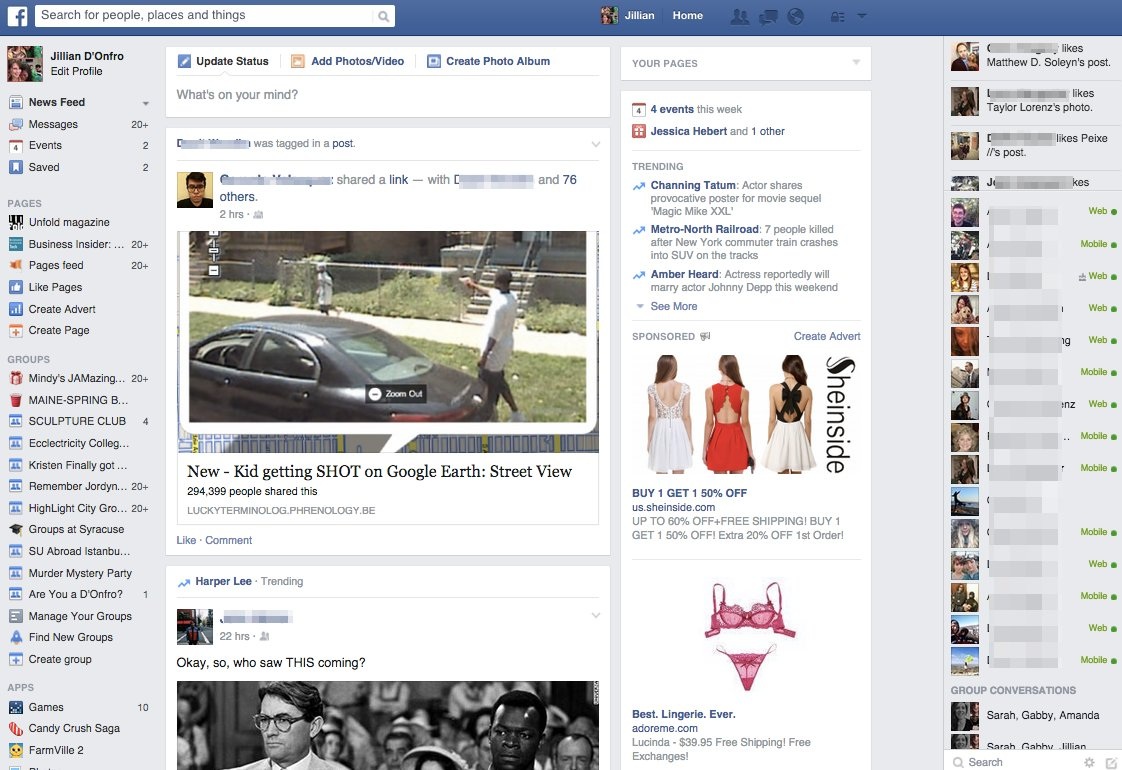Open chat settings via the gear icon
The width and height of the screenshot is (1122, 770).
click(x=1089, y=762)
